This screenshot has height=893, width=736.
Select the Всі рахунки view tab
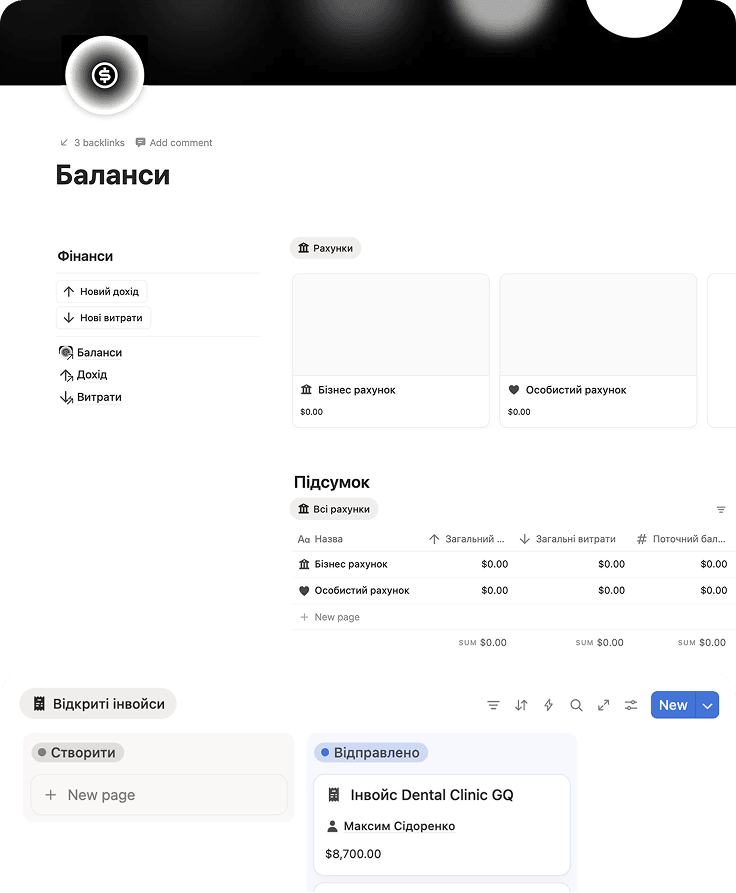[x=334, y=509]
